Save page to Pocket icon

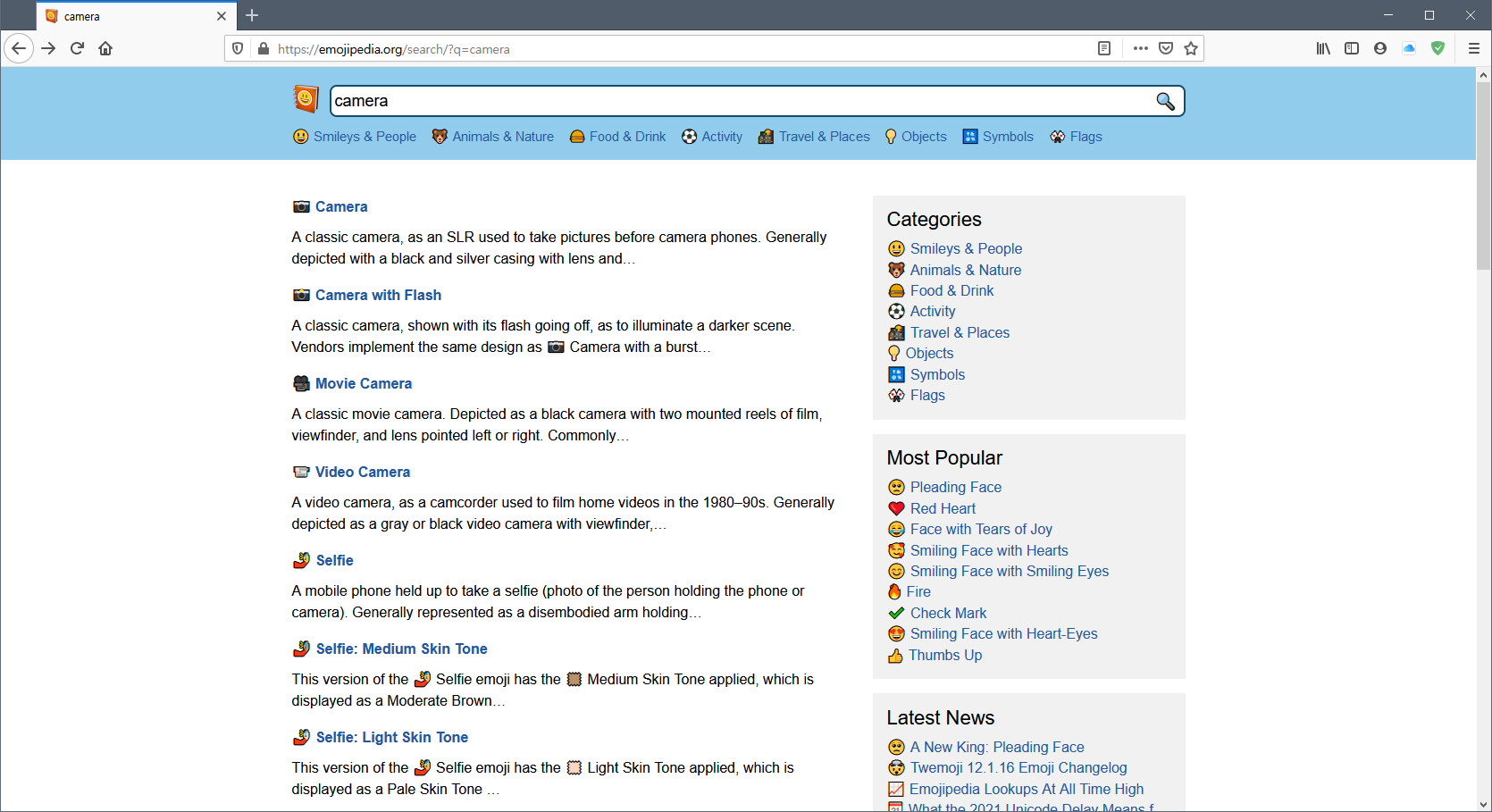[1166, 48]
